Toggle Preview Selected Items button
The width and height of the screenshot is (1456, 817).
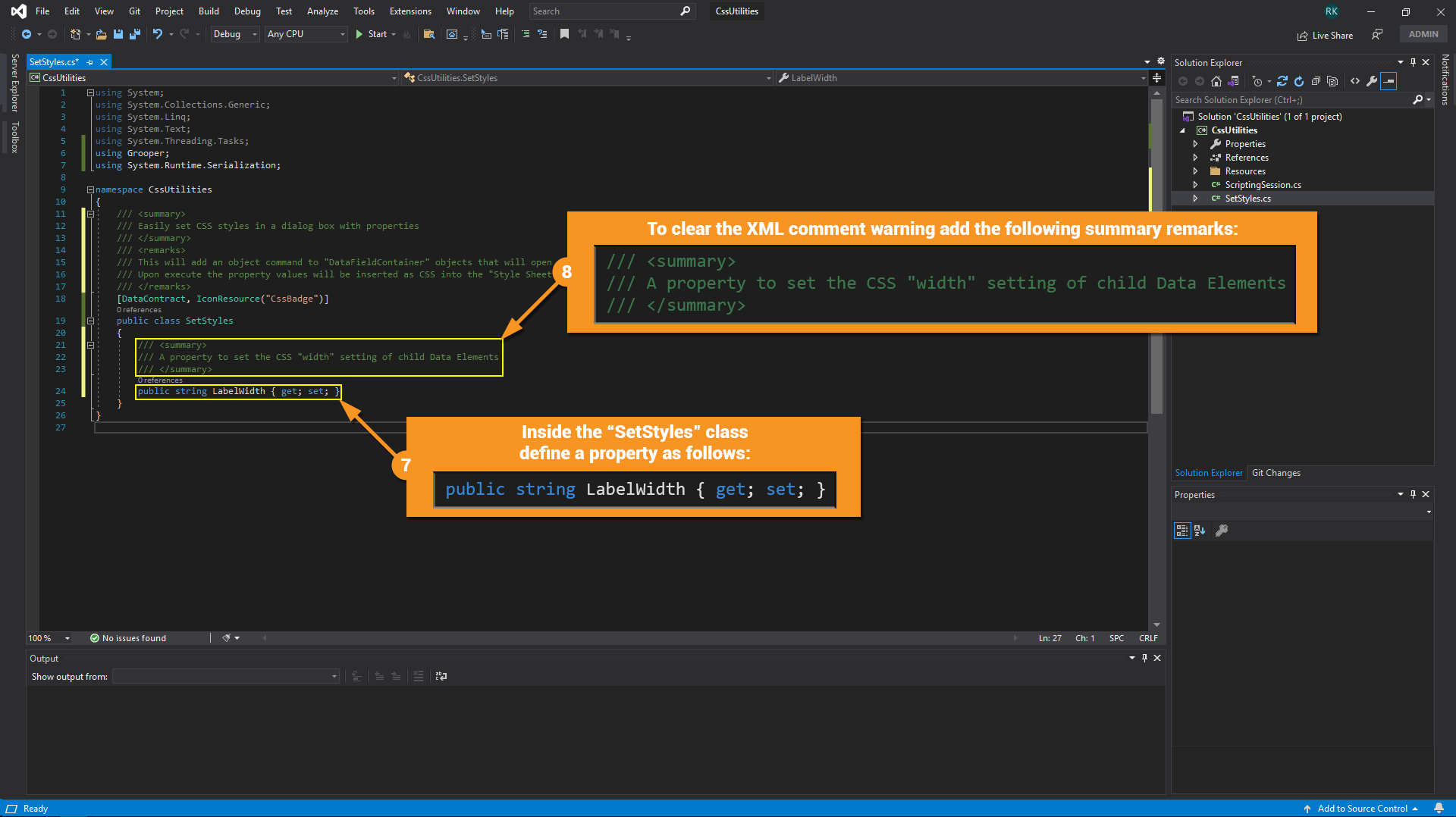coord(1389,81)
